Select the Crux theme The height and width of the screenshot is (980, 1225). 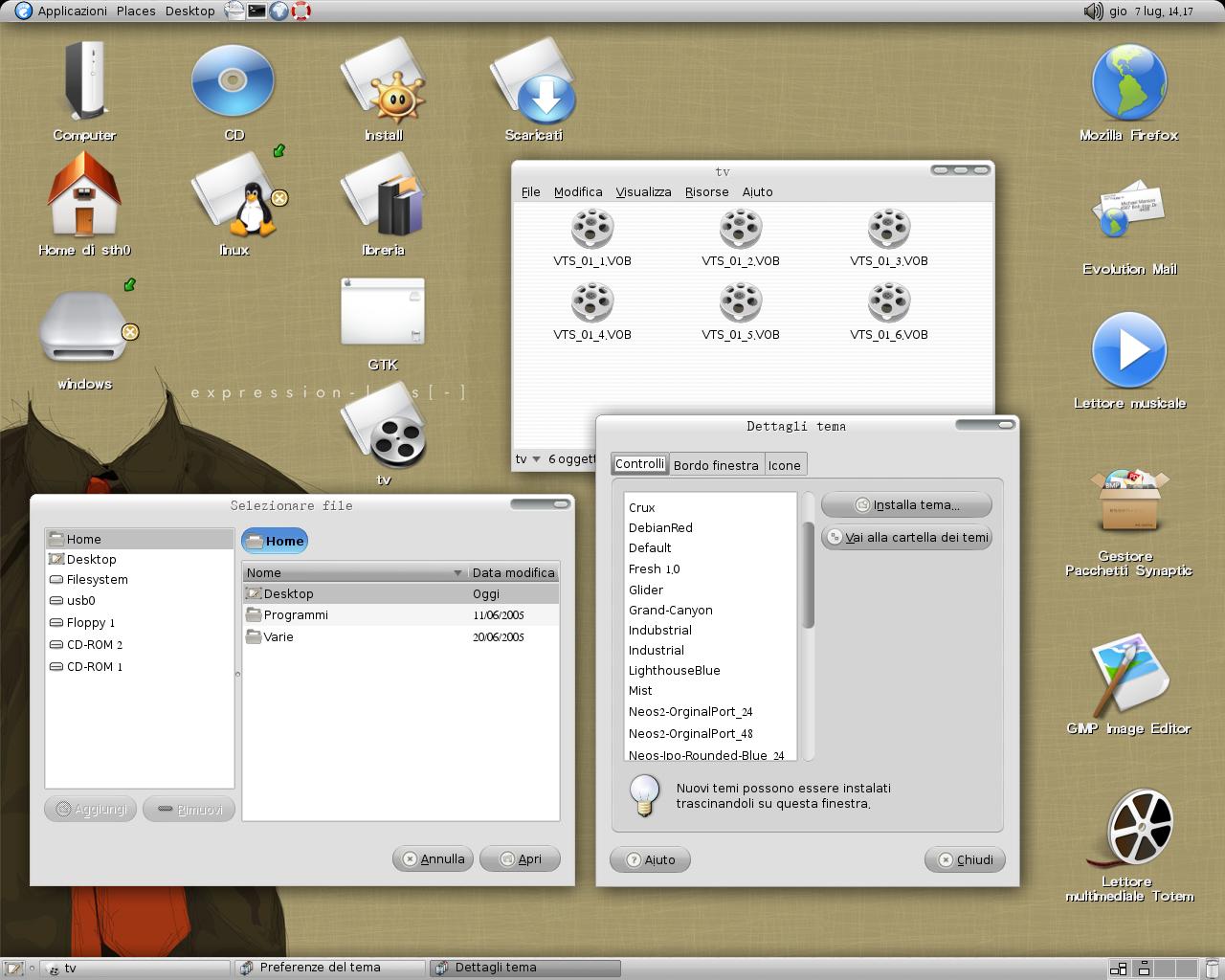(x=710, y=507)
